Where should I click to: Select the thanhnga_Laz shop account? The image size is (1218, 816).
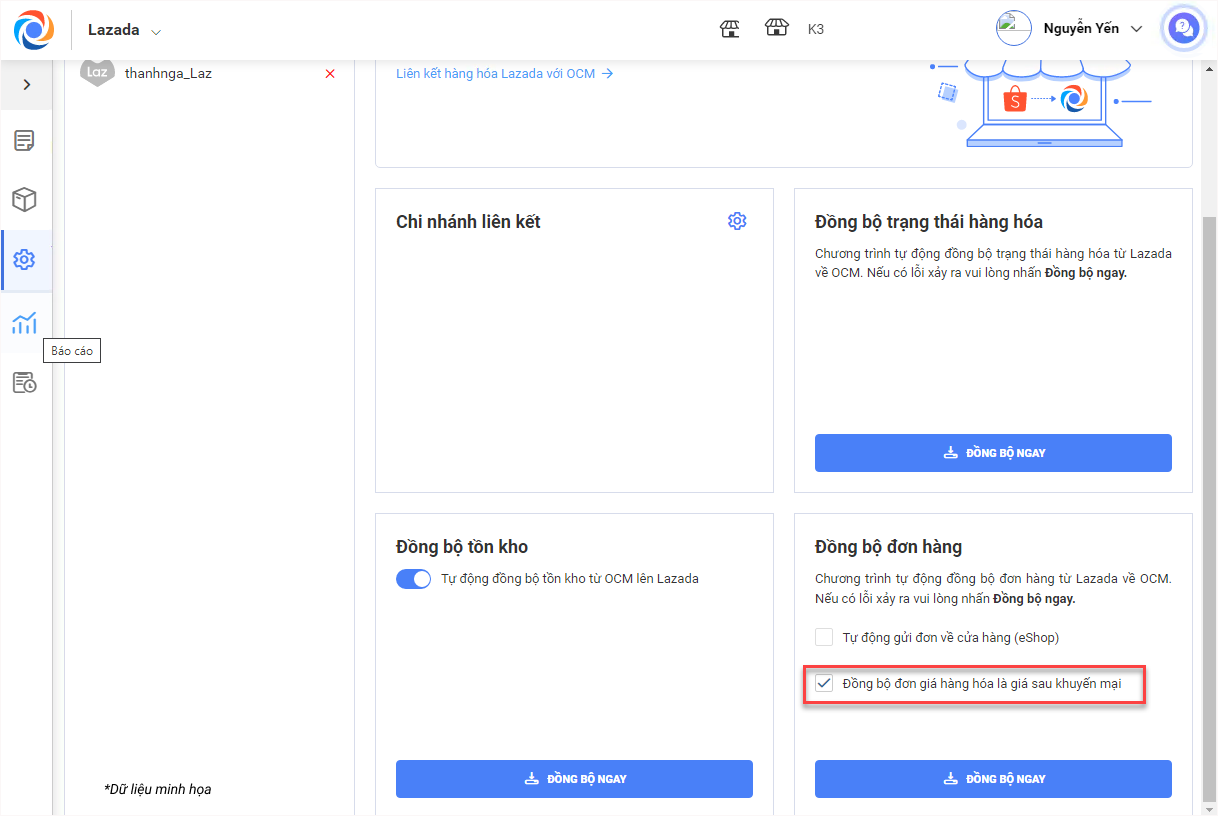pyautogui.click(x=168, y=73)
